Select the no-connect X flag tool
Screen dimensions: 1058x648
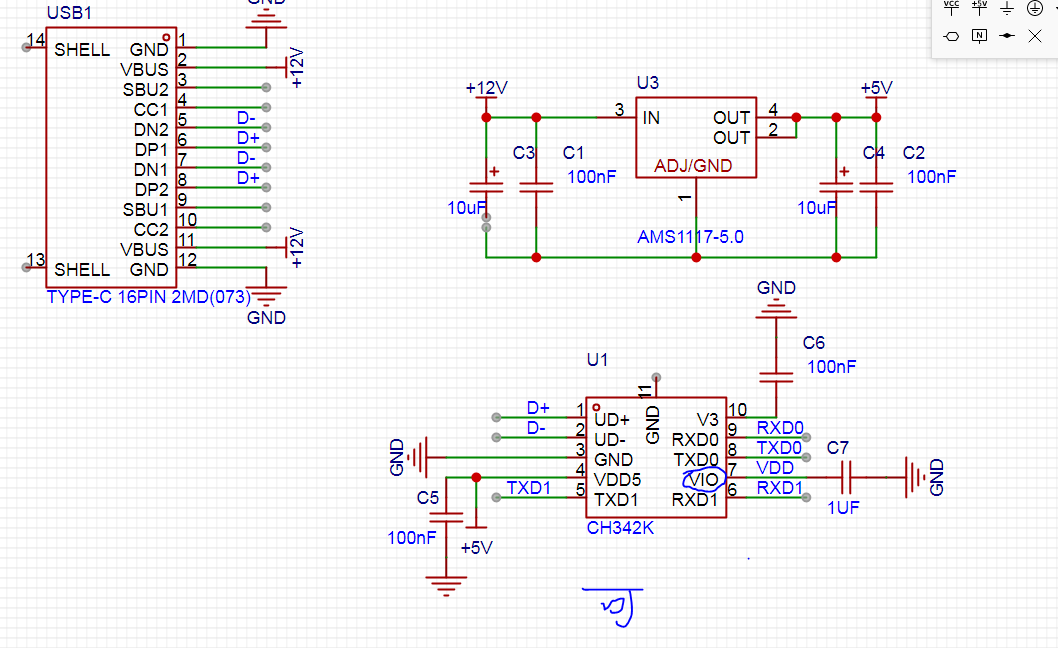(1034, 36)
